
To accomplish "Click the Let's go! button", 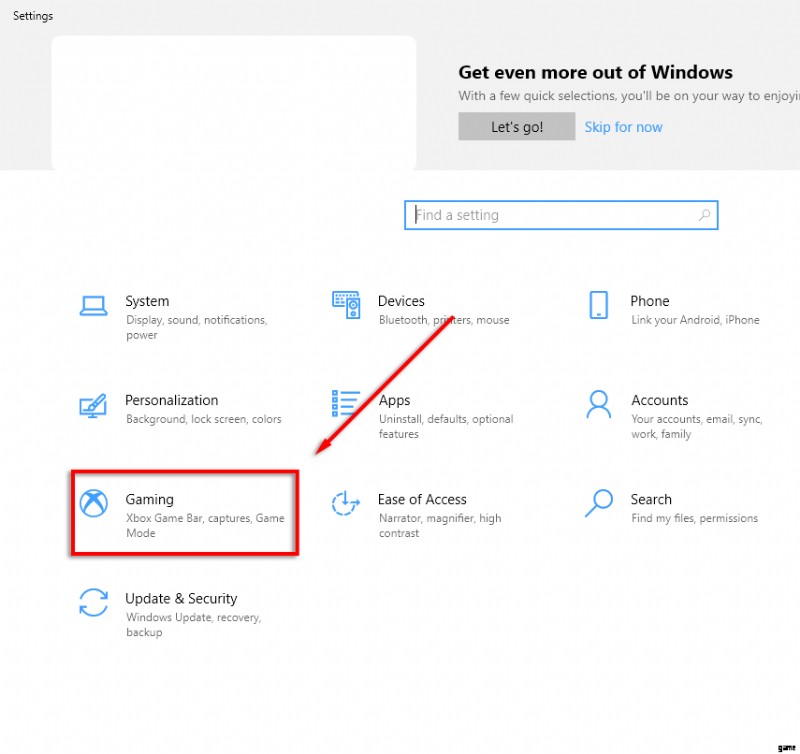I will [516, 127].
